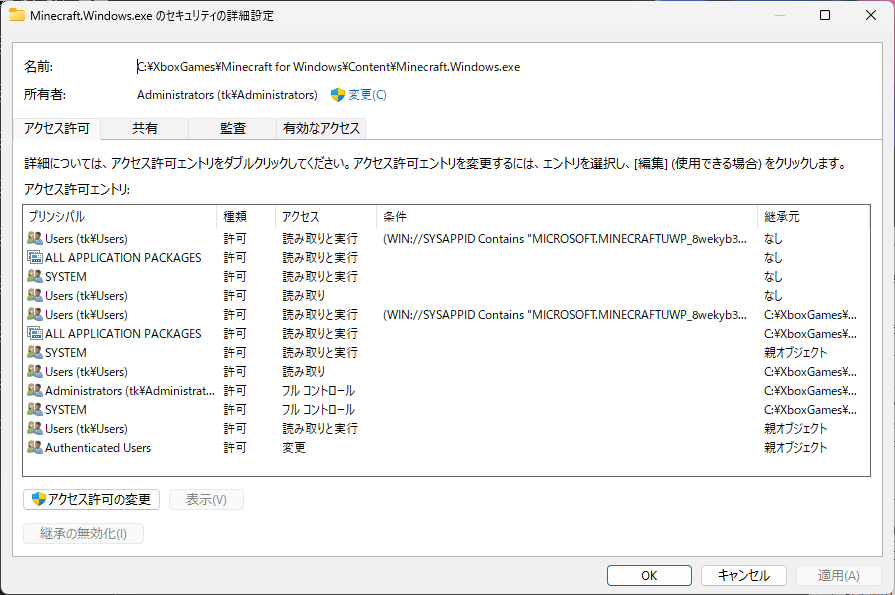Click the 適用(A) button
895x595 pixels.
pos(838,575)
